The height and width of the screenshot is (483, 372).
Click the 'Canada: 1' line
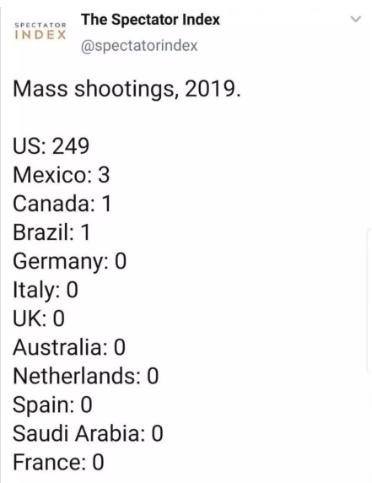click(x=62, y=203)
